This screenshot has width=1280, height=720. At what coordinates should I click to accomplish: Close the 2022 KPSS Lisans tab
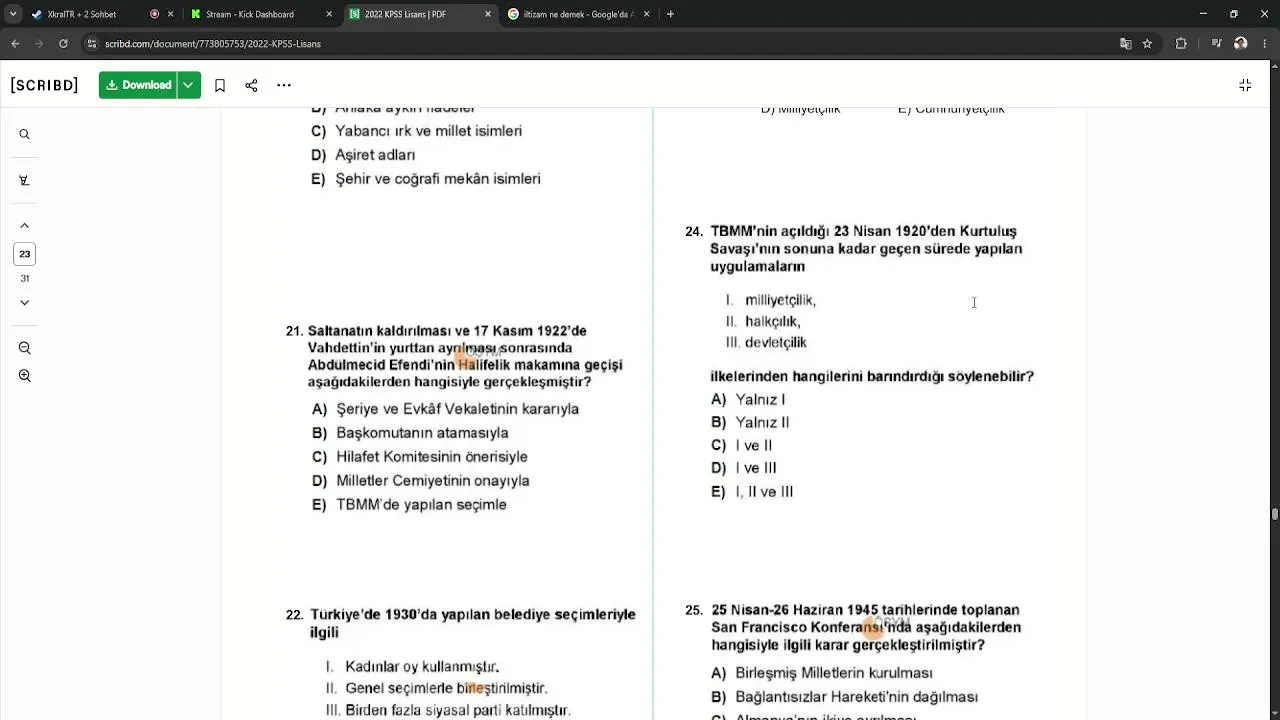click(x=488, y=14)
